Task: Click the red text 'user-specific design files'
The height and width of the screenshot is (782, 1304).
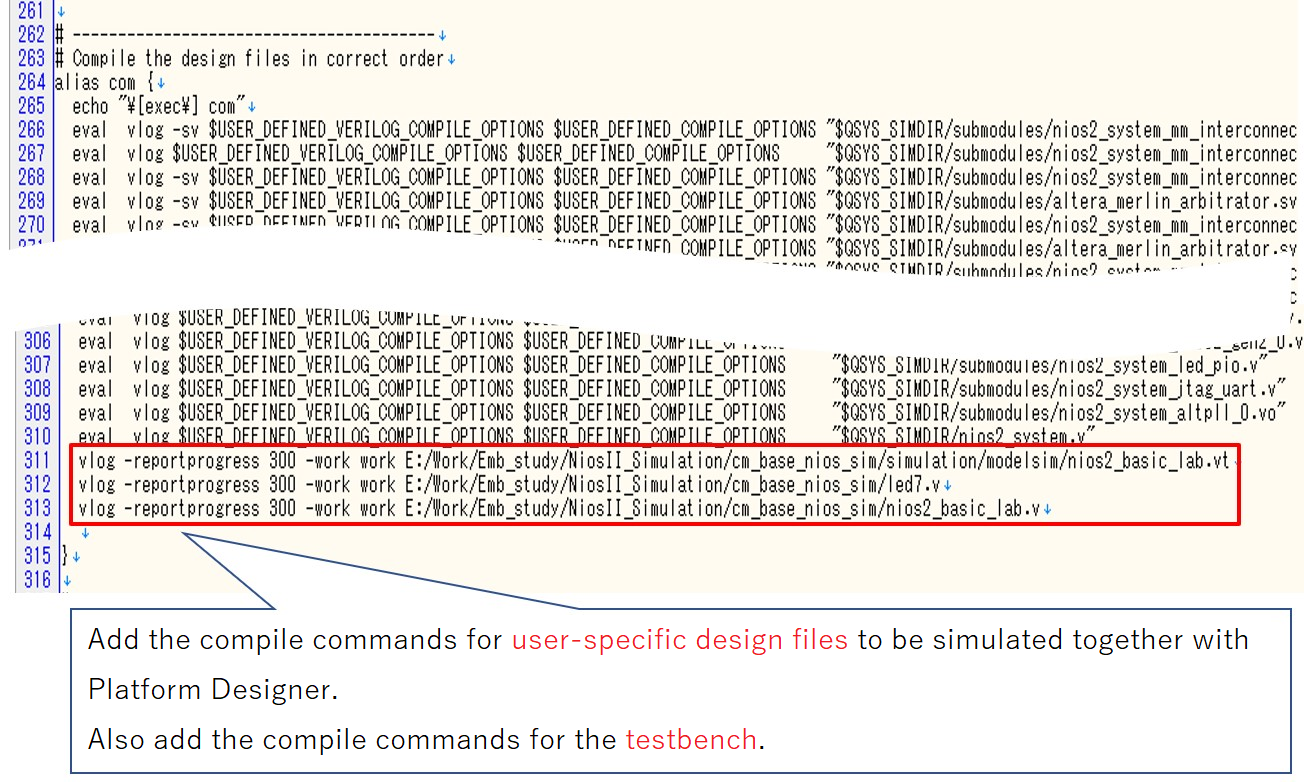Action: point(674,639)
